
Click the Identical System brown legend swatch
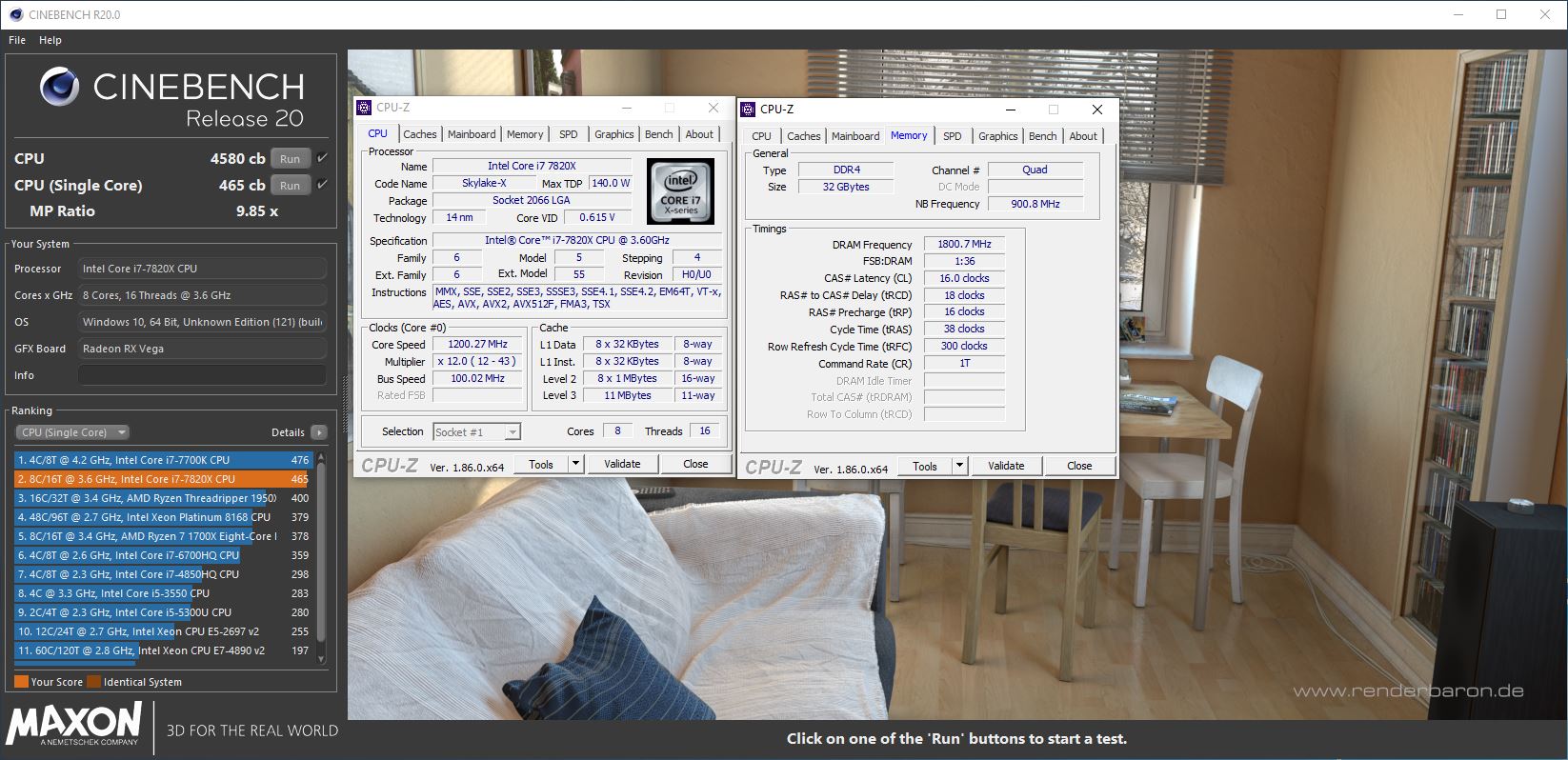click(x=93, y=682)
